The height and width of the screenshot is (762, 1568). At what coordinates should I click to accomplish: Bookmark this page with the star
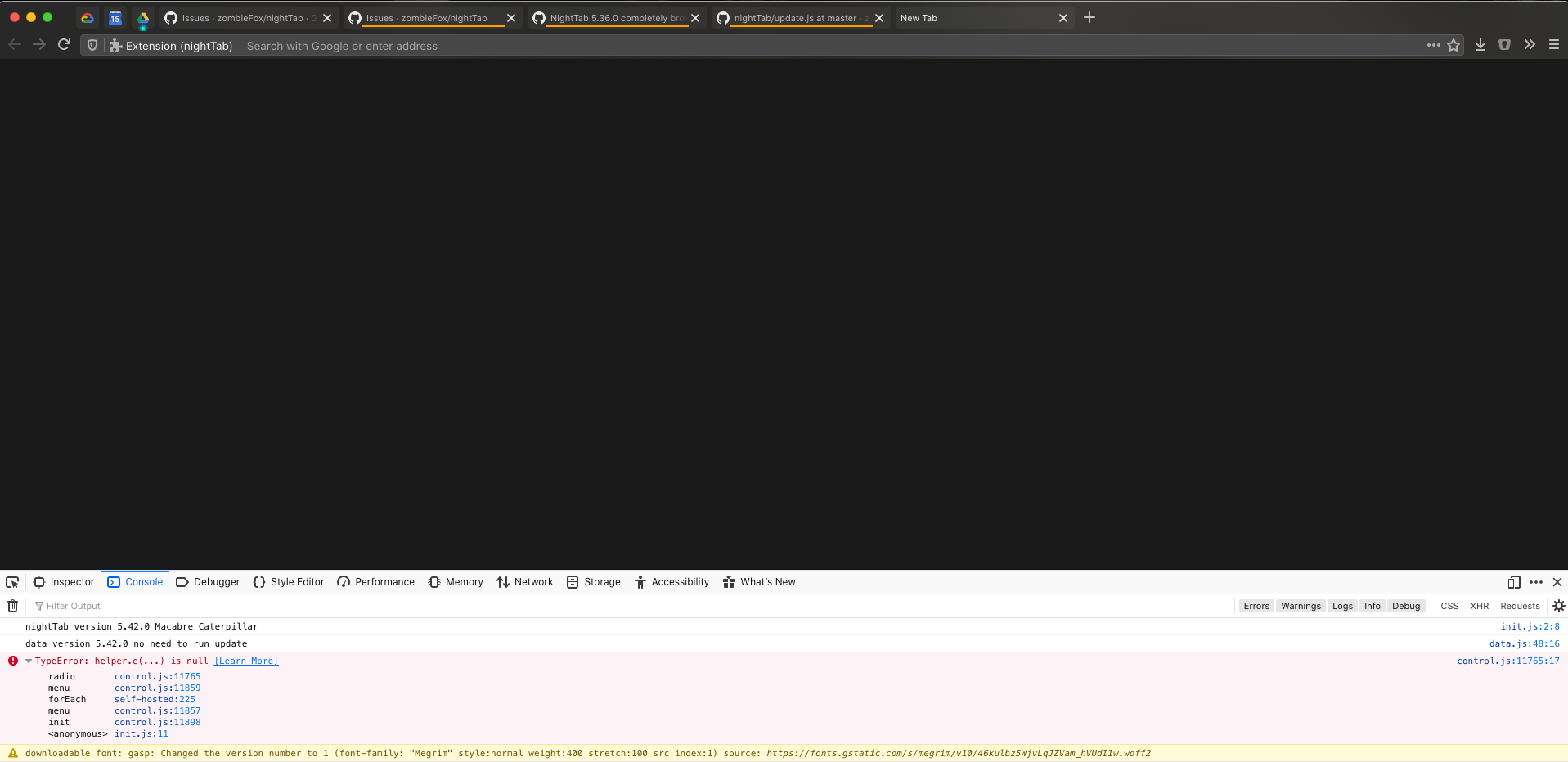[x=1453, y=45]
